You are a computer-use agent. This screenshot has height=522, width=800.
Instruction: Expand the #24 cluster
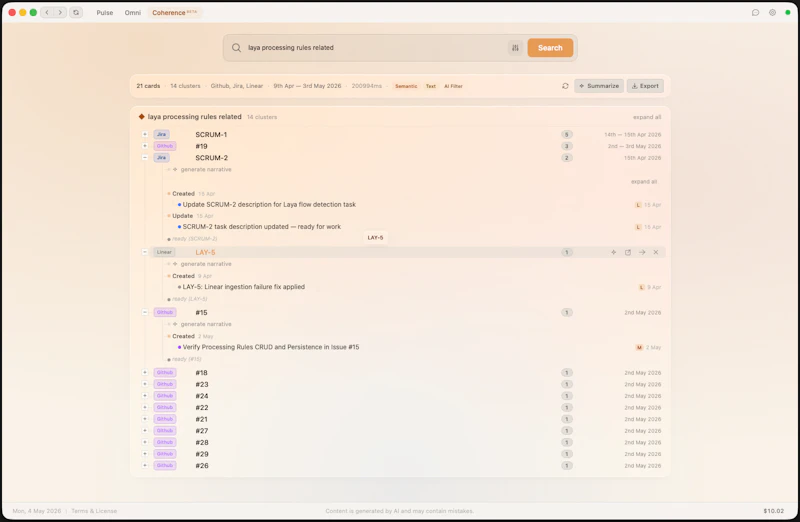[145, 396]
